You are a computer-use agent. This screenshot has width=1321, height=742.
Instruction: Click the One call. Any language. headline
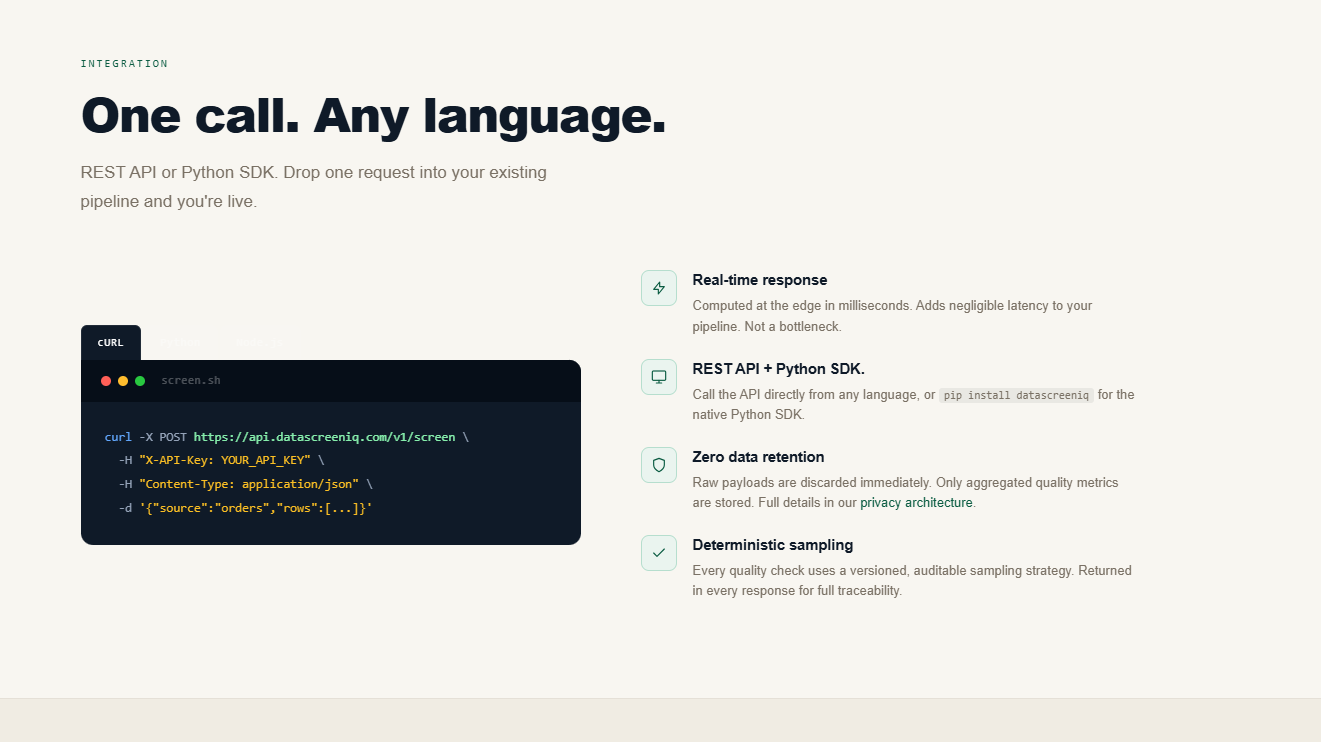[x=373, y=116]
